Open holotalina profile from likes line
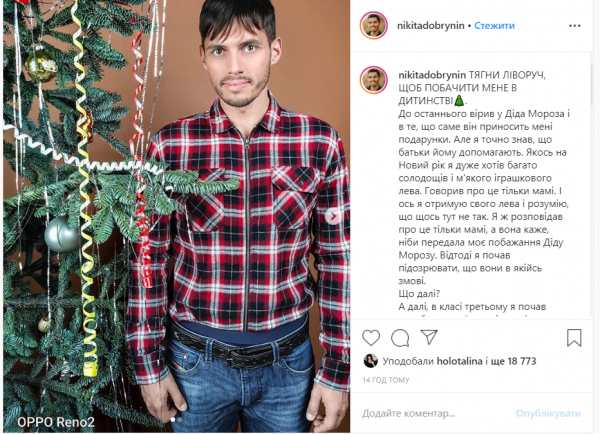Viewport: 600px width, 434px height. (459, 361)
